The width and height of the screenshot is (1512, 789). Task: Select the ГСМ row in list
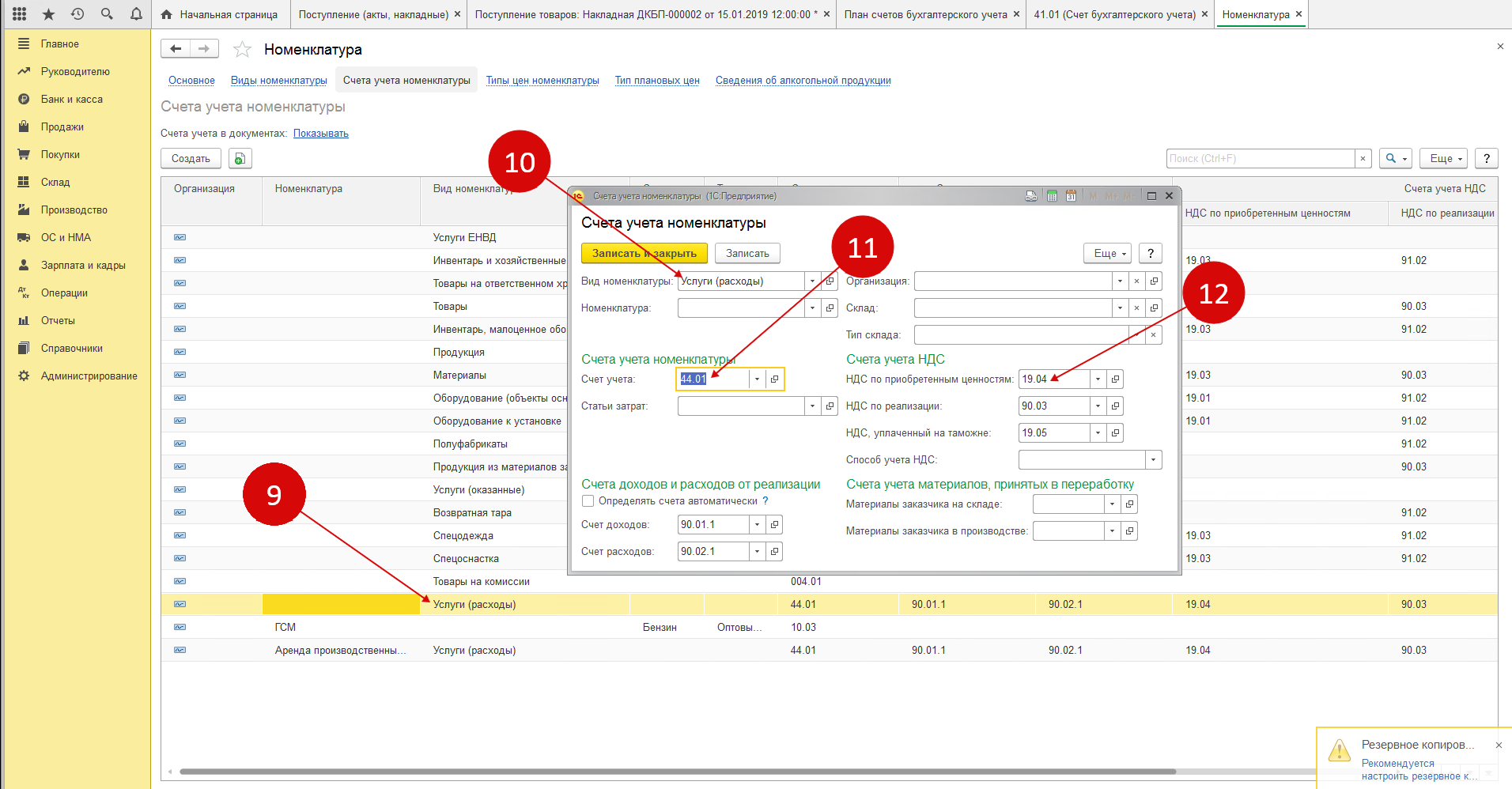829,628
